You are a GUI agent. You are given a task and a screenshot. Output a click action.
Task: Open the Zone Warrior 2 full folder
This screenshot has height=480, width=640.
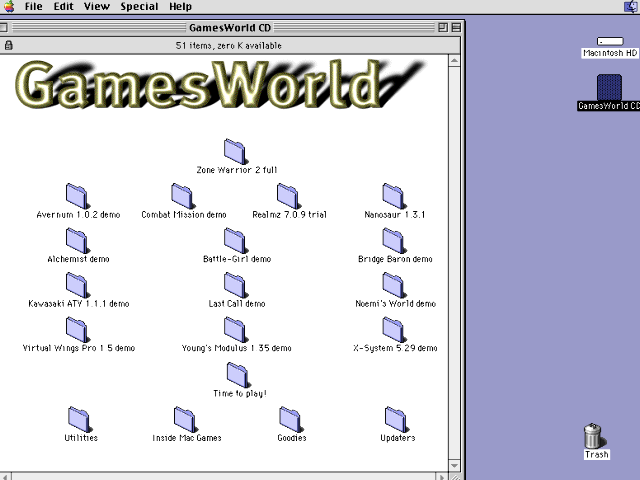coord(235,151)
